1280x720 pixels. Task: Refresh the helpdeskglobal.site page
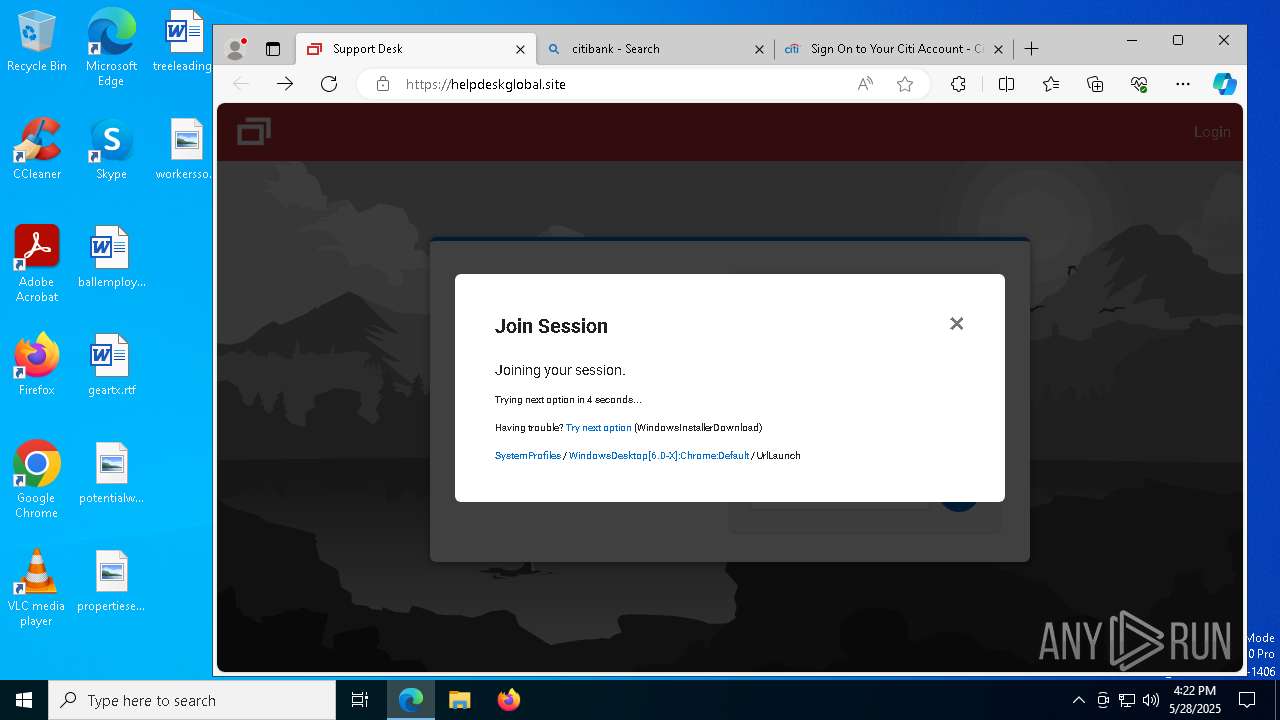(329, 84)
